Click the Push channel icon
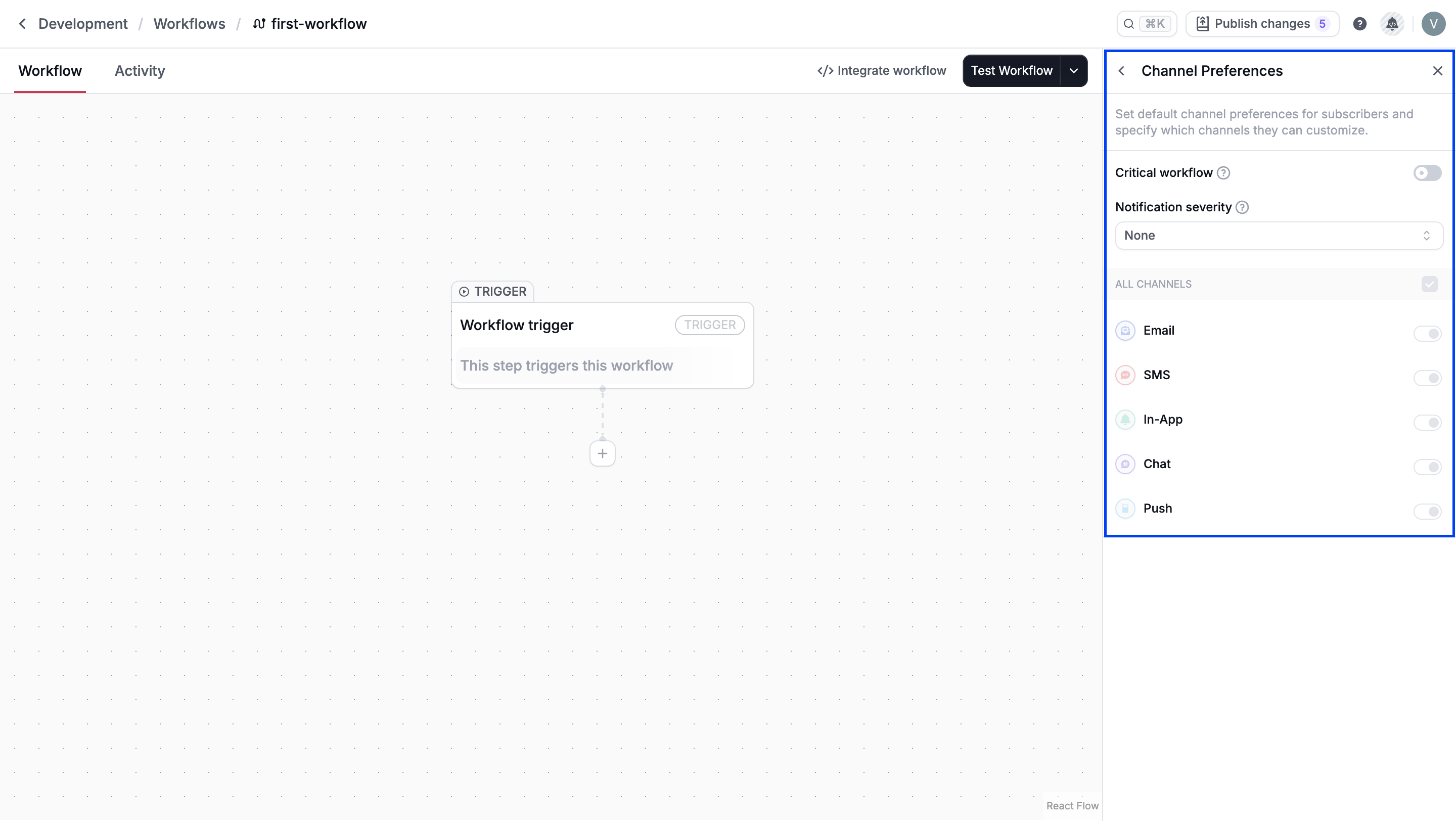This screenshot has width=1456, height=821. click(x=1125, y=509)
